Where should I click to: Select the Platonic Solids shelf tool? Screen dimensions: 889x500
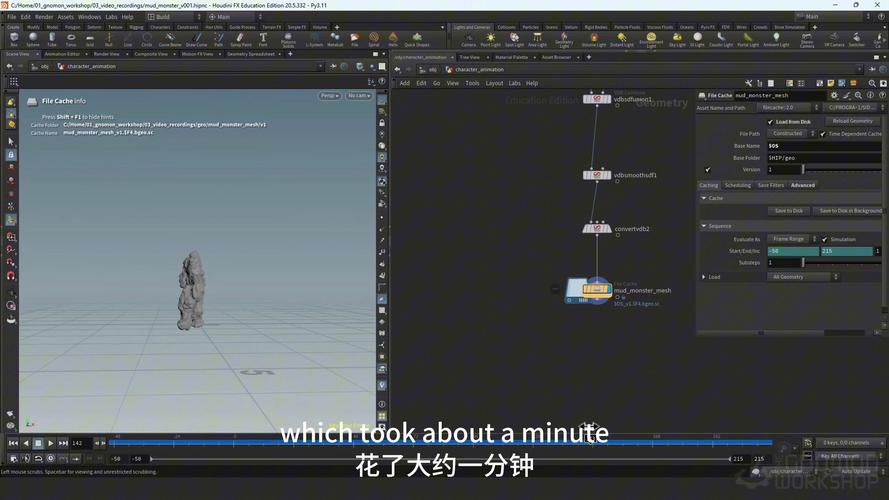pyautogui.click(x=288, y=40)
